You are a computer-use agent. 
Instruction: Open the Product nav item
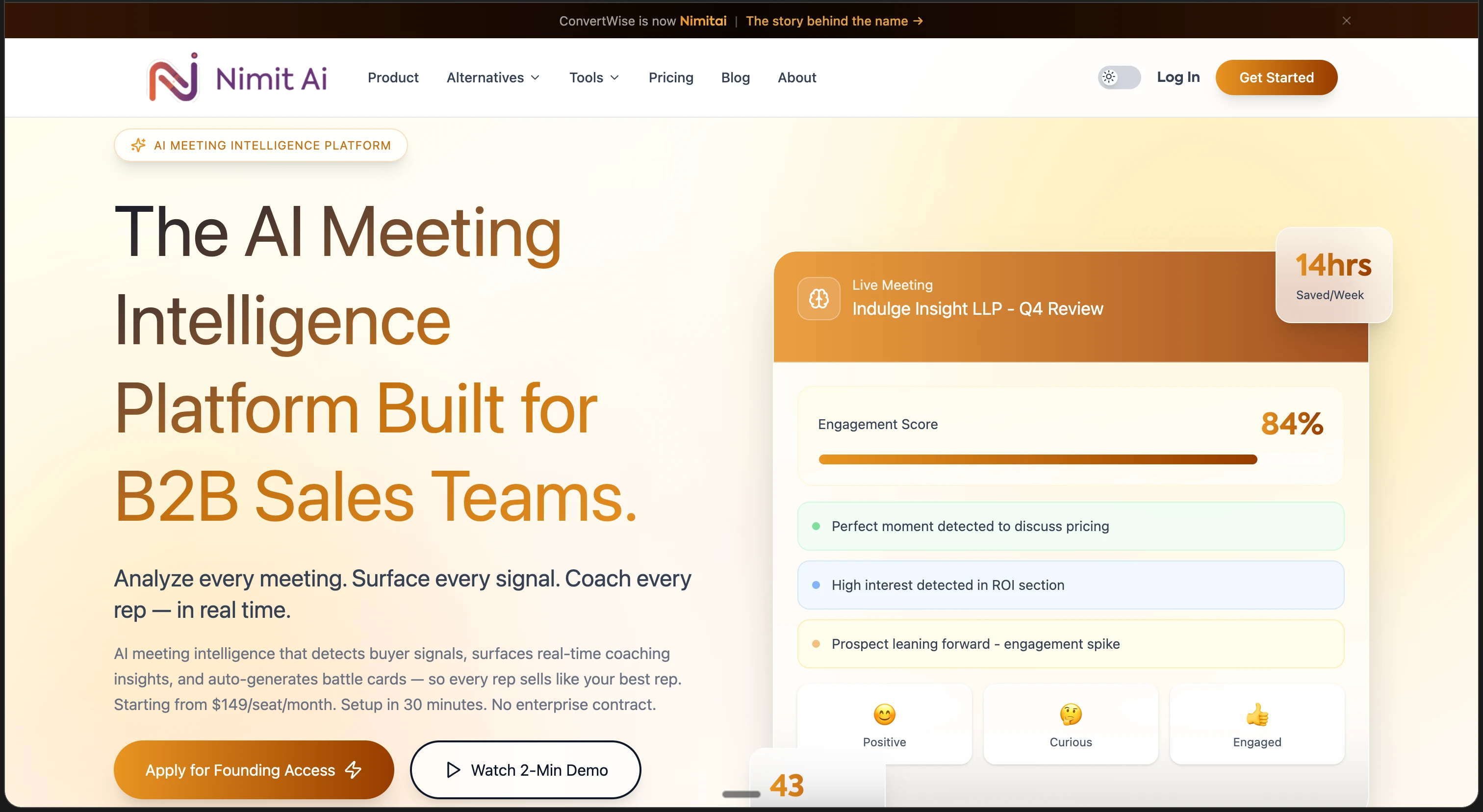(393, 77)
